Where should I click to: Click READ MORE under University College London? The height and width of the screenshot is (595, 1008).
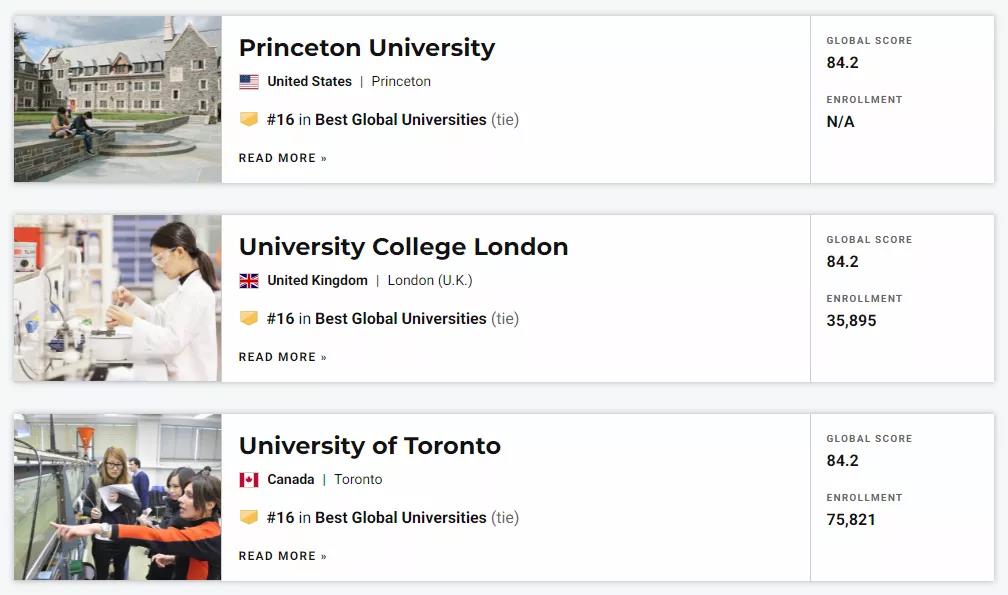pyautogui.click(x=276, y=356)
